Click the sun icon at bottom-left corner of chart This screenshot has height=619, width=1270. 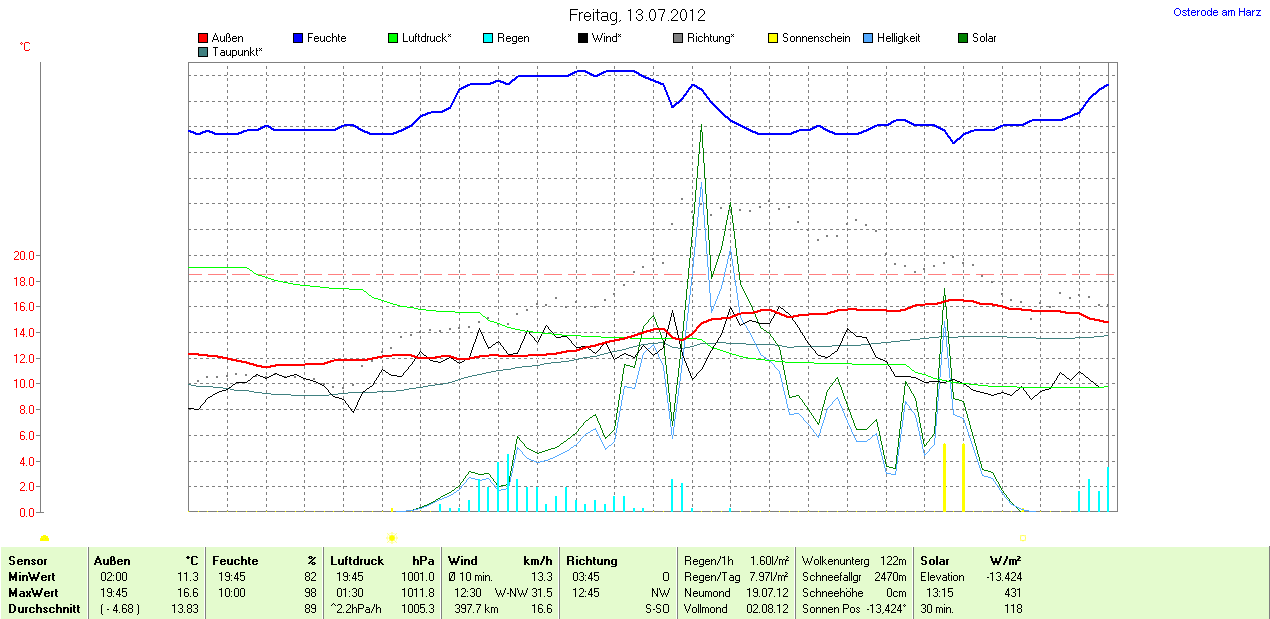[x=45, y=539]
